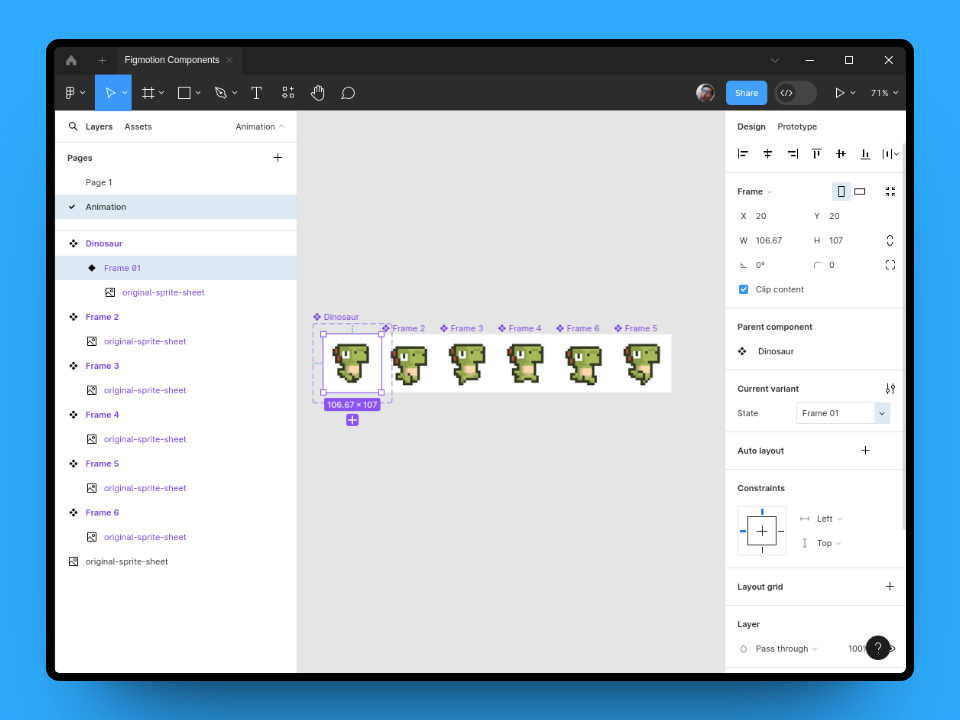Image resolution: width=960 pixels, height=720 pixels.
Task: Select Page 1 in pages list
Action: pyautogui.click(x=176, y=182)
